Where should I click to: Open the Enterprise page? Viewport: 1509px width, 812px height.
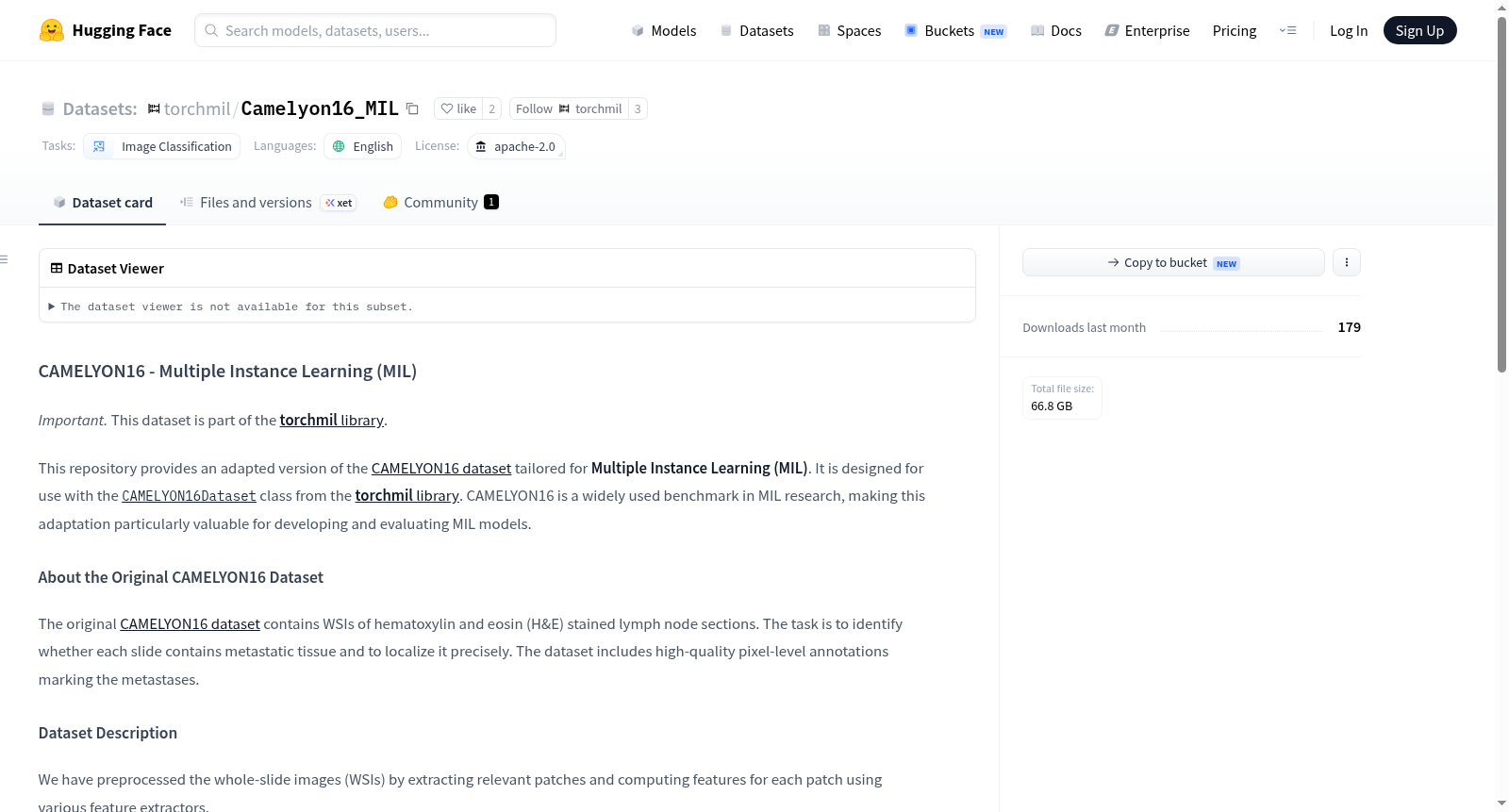point(1147,30)
